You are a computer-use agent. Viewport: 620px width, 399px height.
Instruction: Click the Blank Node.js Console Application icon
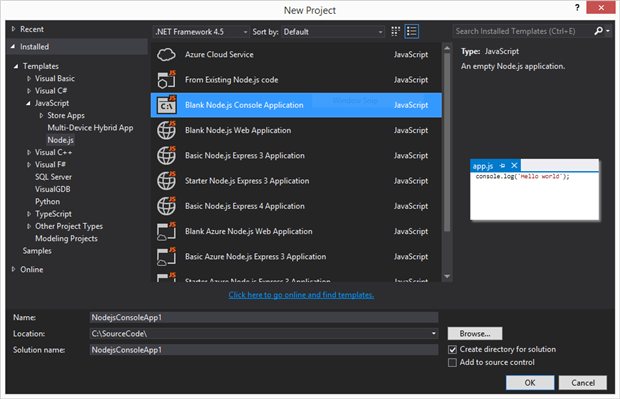(x=166, y=105)
